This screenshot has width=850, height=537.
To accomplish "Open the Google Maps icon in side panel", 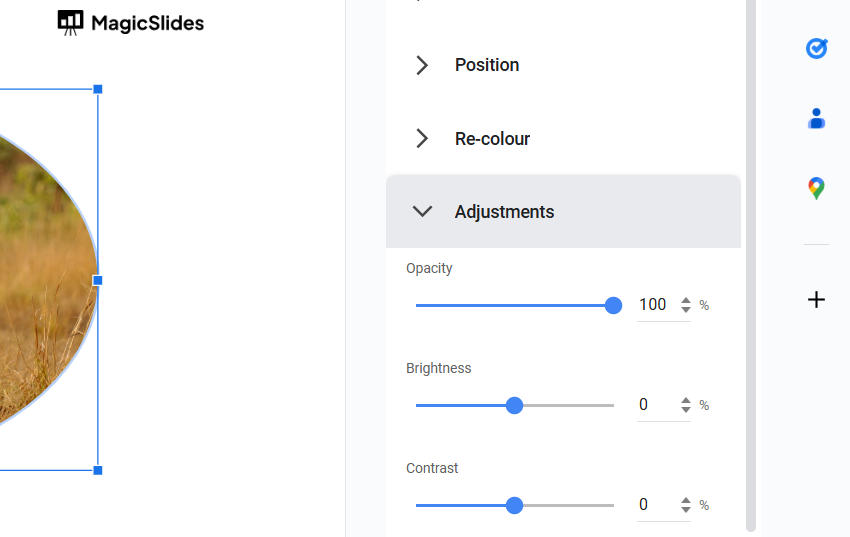I will point(816,188).
